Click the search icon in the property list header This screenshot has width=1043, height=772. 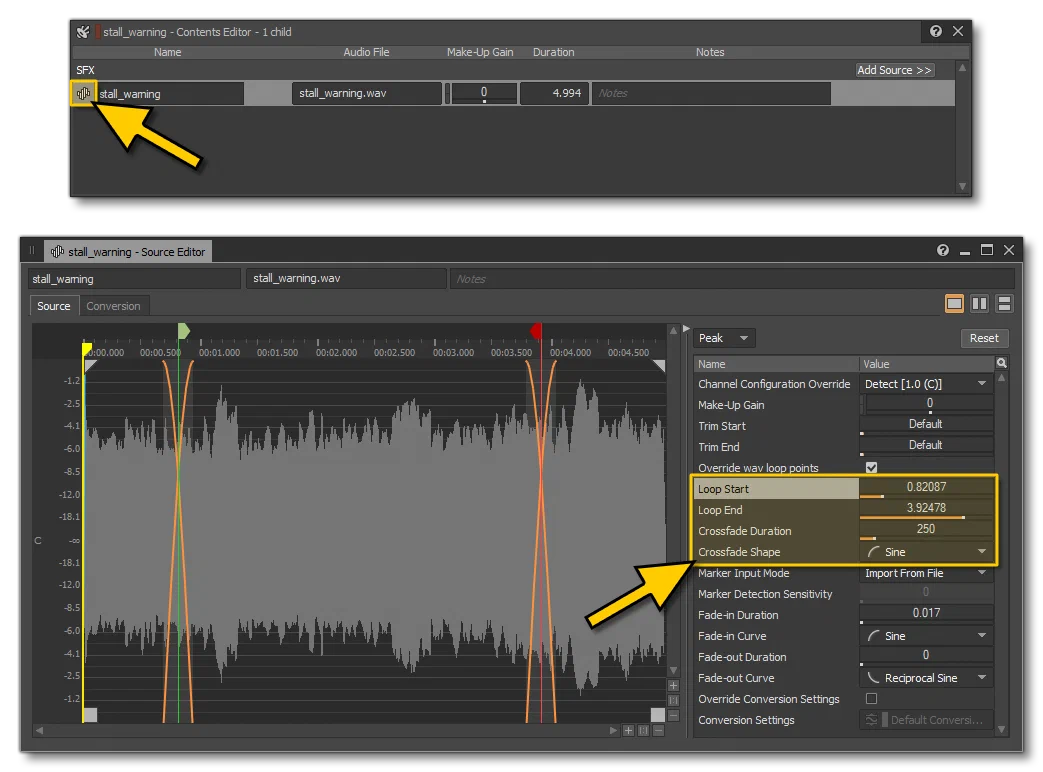click(x=1002, y=363)
